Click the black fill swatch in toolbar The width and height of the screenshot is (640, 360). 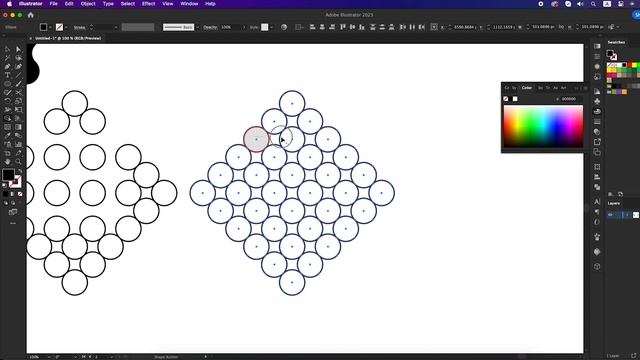click(x=8, y=175)
